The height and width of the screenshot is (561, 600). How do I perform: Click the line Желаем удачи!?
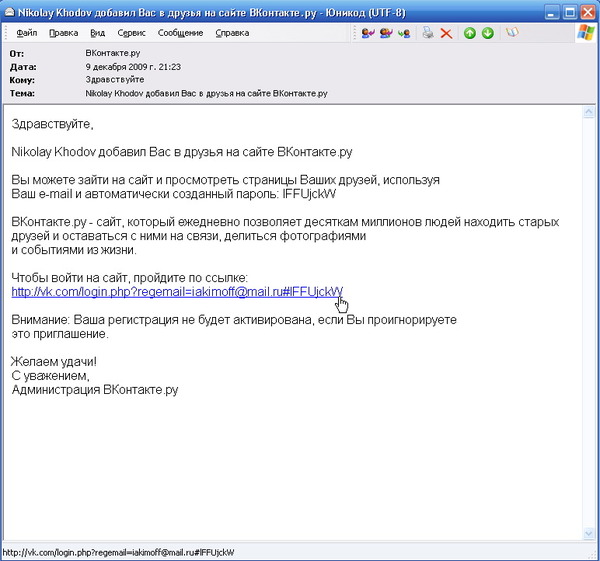54,362
